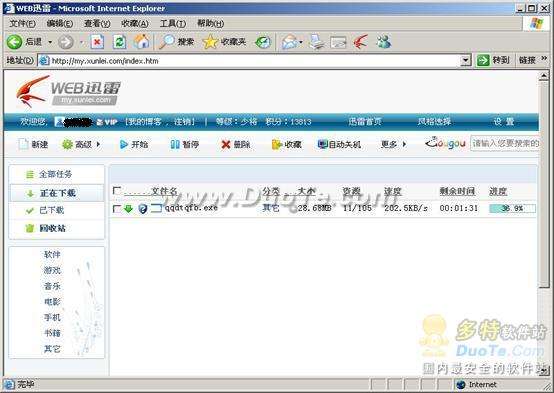Viewport: 554px width, 393px height.
Task: Open the 文件(F) menu
Action: [x=22, y=24]
